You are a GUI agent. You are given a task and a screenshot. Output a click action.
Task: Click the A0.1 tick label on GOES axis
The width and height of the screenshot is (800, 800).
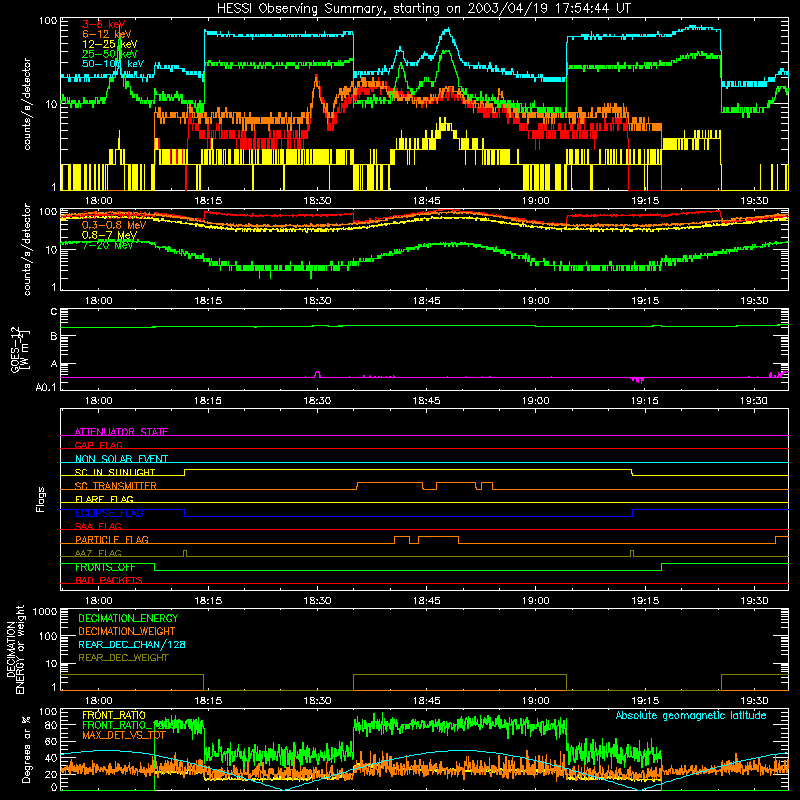46,388
